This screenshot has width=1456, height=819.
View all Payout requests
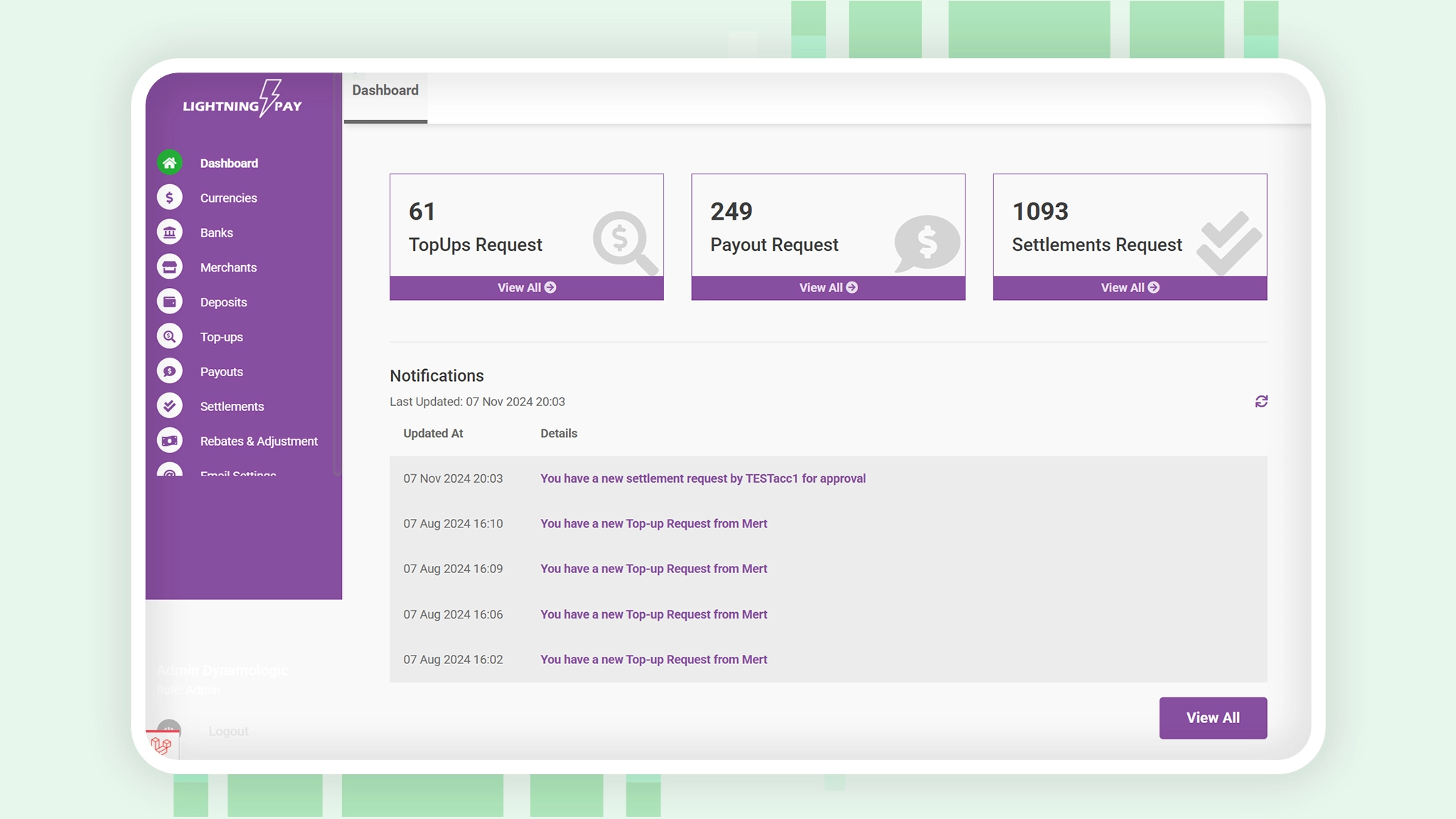click(x=828, y=288)
